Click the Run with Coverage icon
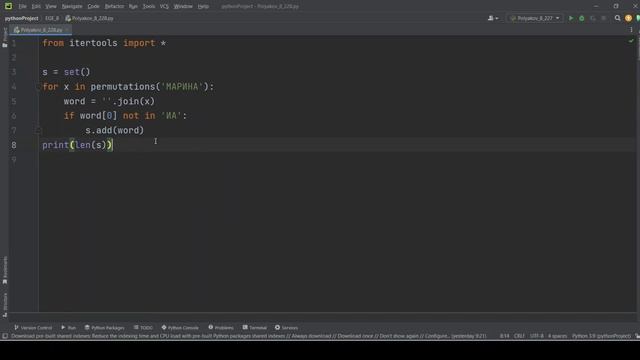Screen dimensions: 640x360 [x=593, y=18]
